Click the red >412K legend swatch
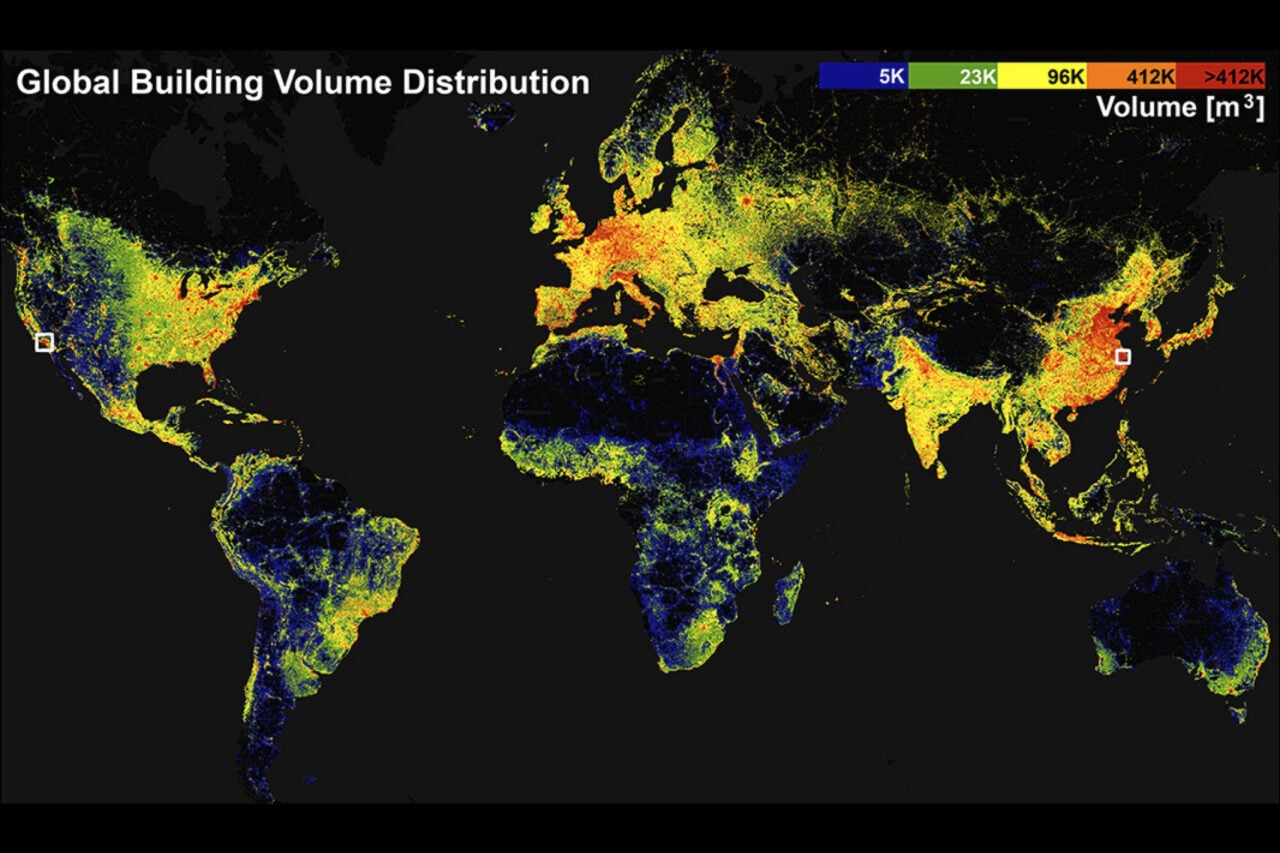 point(1221,76)
